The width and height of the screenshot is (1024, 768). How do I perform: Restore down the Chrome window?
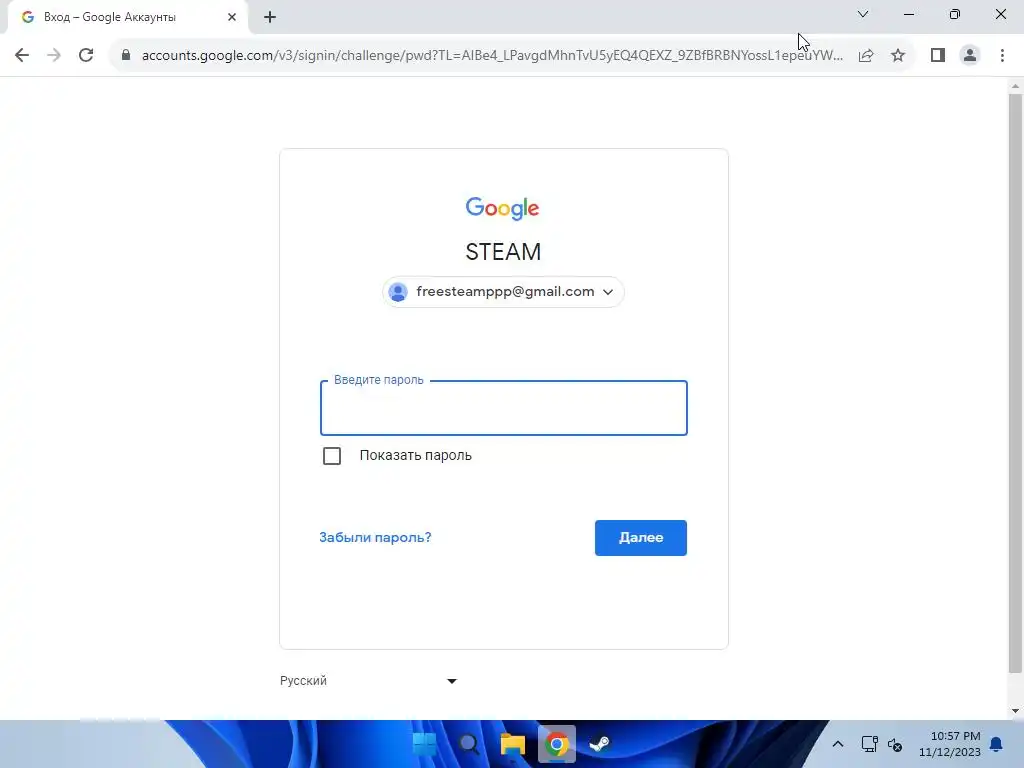click(955, 14)
